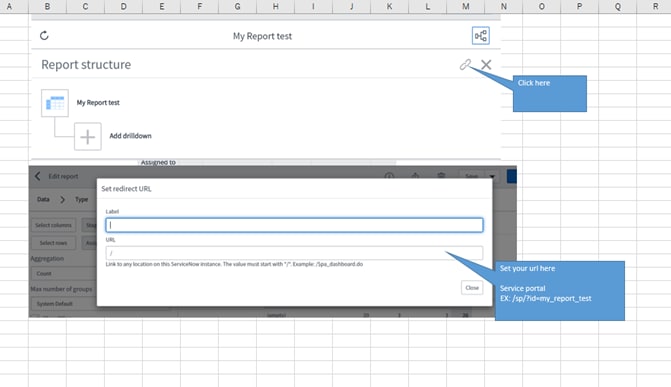The height and width of the screenshot is (387, 671).
Task: Click the Add drilldown label
Action: 131,136
